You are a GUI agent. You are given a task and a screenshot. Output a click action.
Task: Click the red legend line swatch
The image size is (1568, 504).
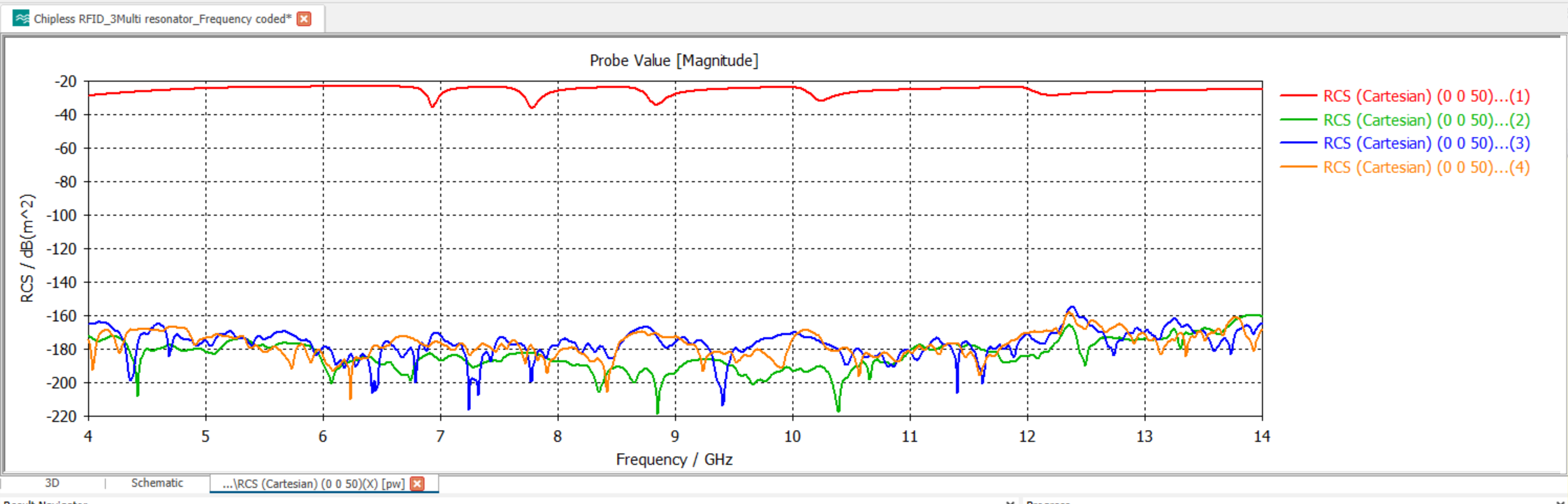pos(1298,96)
